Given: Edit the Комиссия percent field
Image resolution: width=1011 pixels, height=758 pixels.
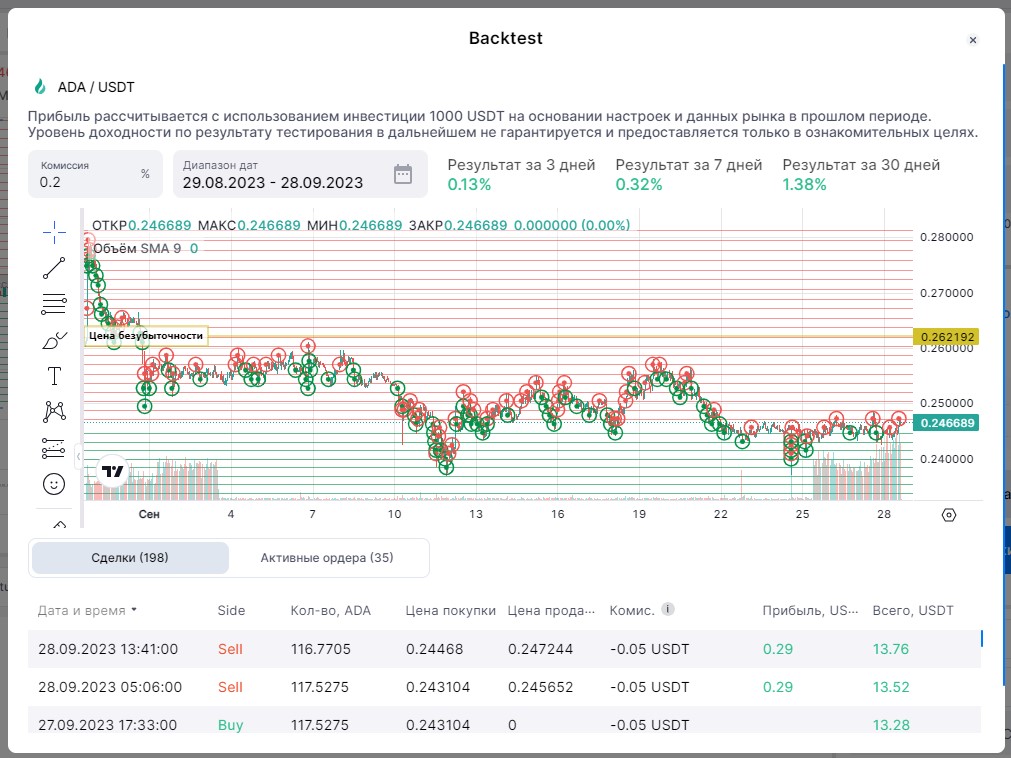Looking at the screenshot, I should [95, 174].
